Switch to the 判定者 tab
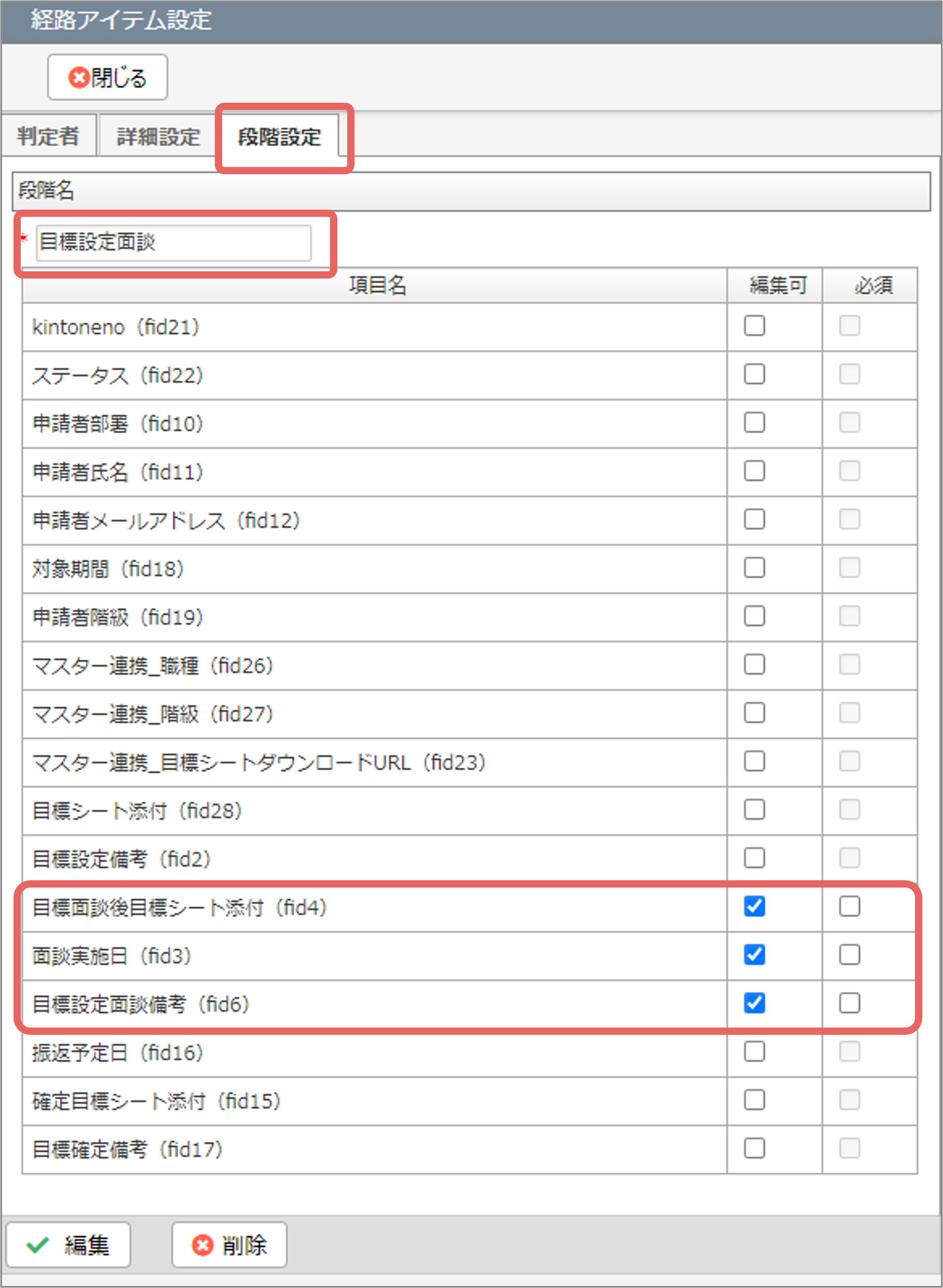 [x=48, y=136]
